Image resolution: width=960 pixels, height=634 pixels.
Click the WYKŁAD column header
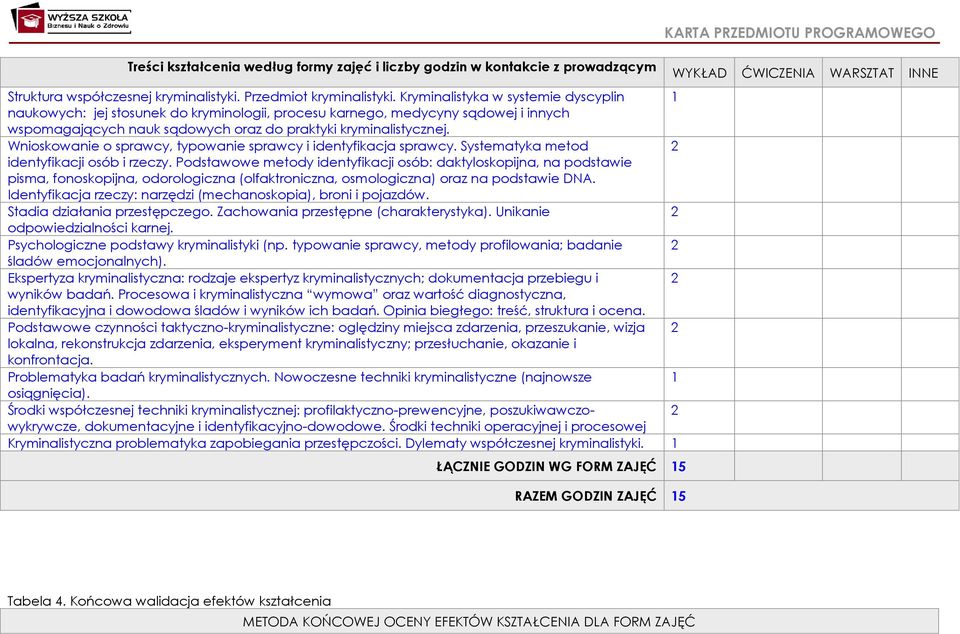click(699, 73)
